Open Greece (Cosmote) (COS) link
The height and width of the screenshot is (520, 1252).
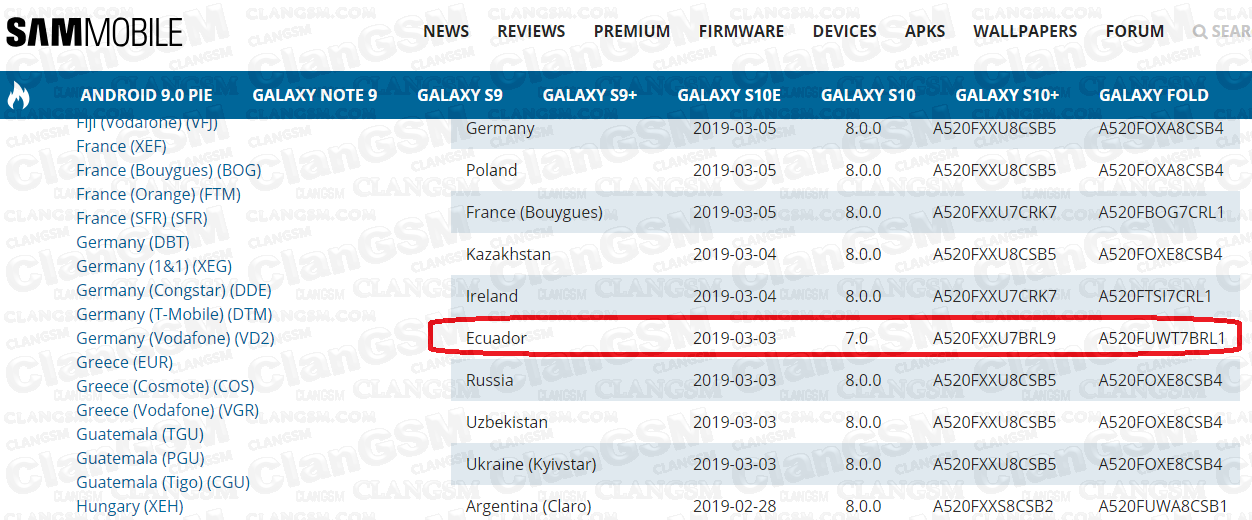click(165, 386)
